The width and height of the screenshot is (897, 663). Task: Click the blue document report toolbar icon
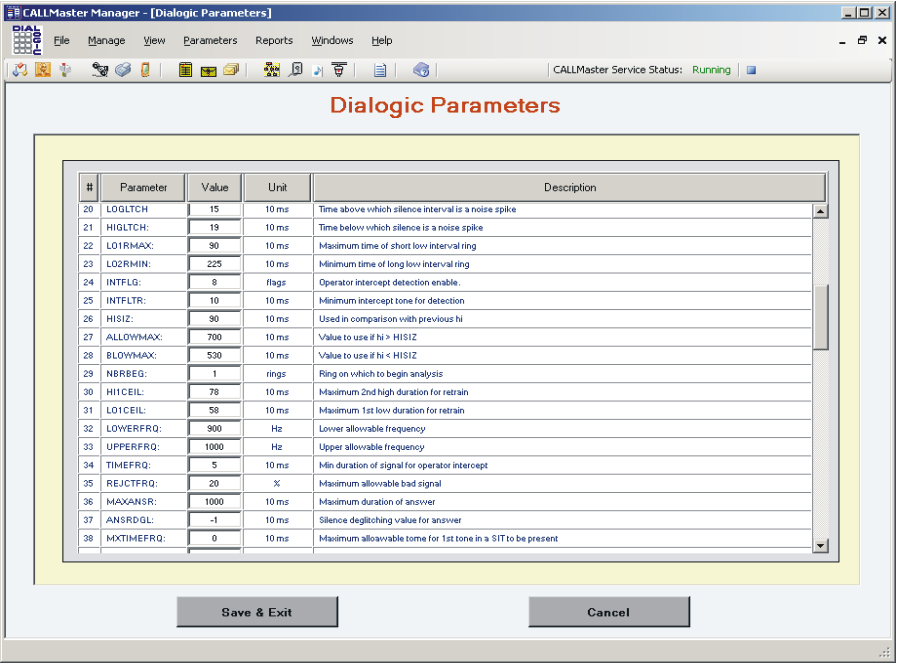tap(380, 70)
